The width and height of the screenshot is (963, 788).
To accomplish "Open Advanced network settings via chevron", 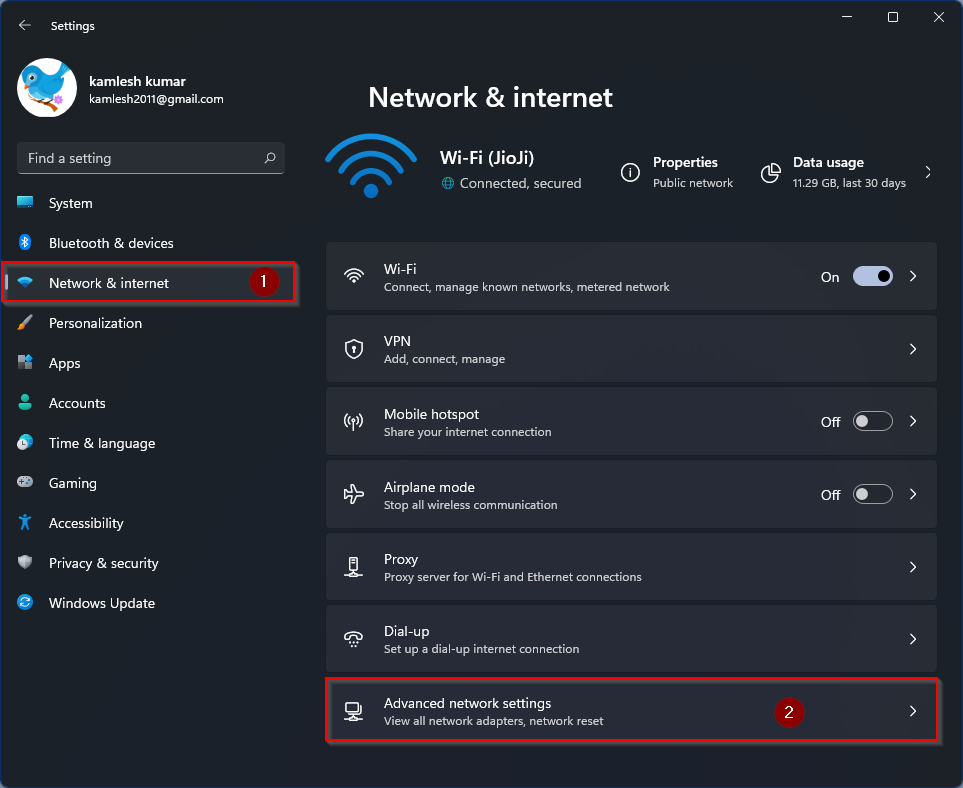I will pyautogui.click(x=912, y=711).
